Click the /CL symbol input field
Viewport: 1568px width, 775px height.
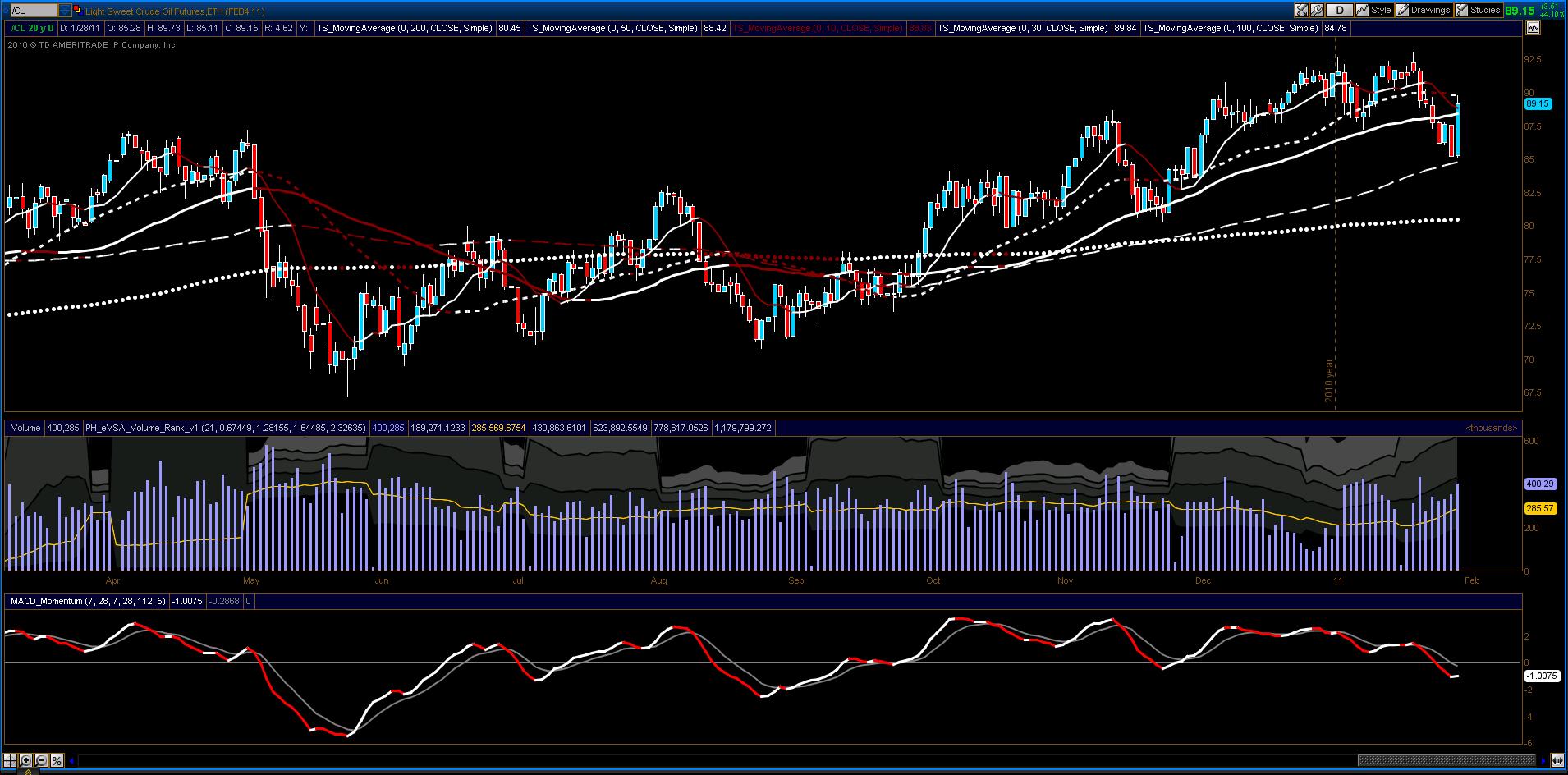coord(34,11)
